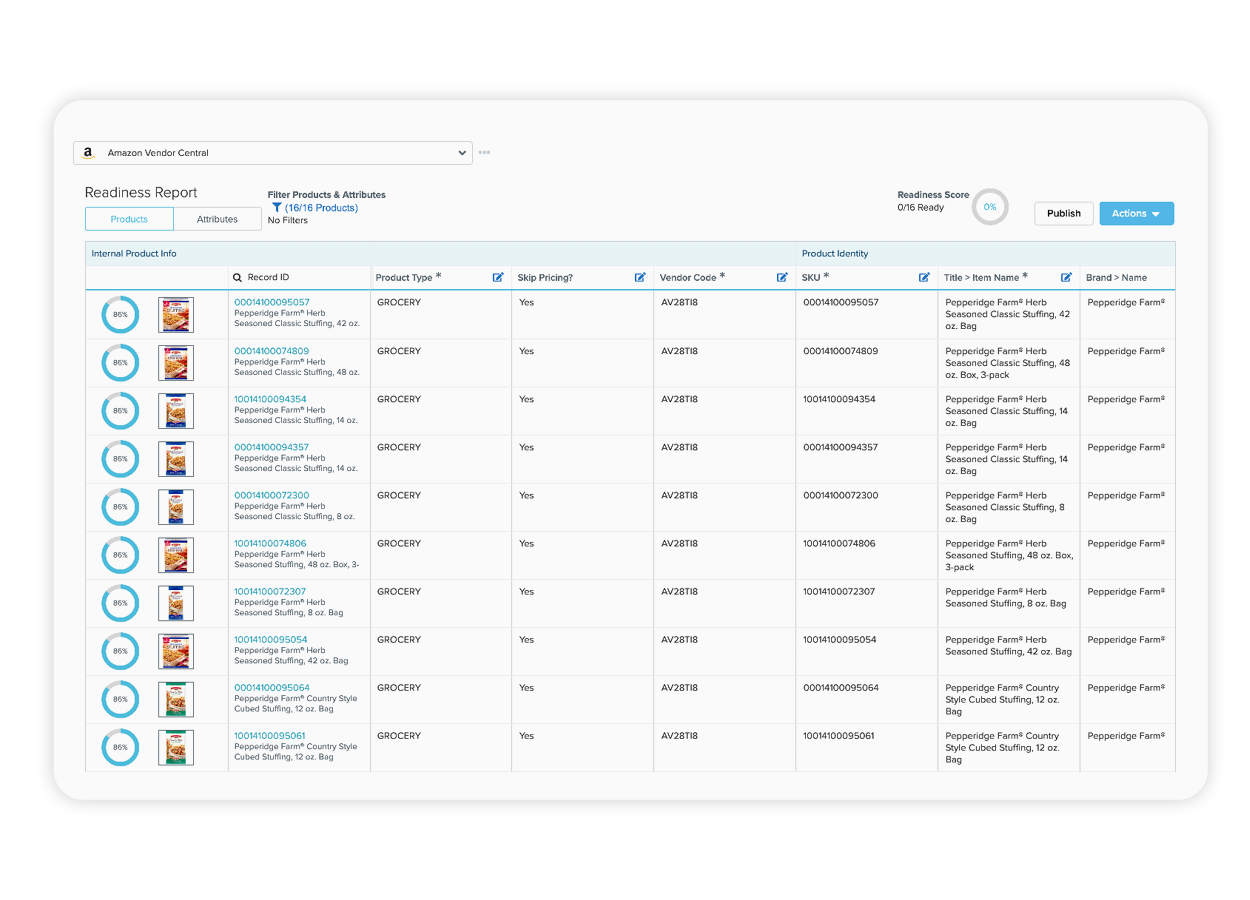Click the Amazon logo icon in channel selector

click(x=88, y=153)
